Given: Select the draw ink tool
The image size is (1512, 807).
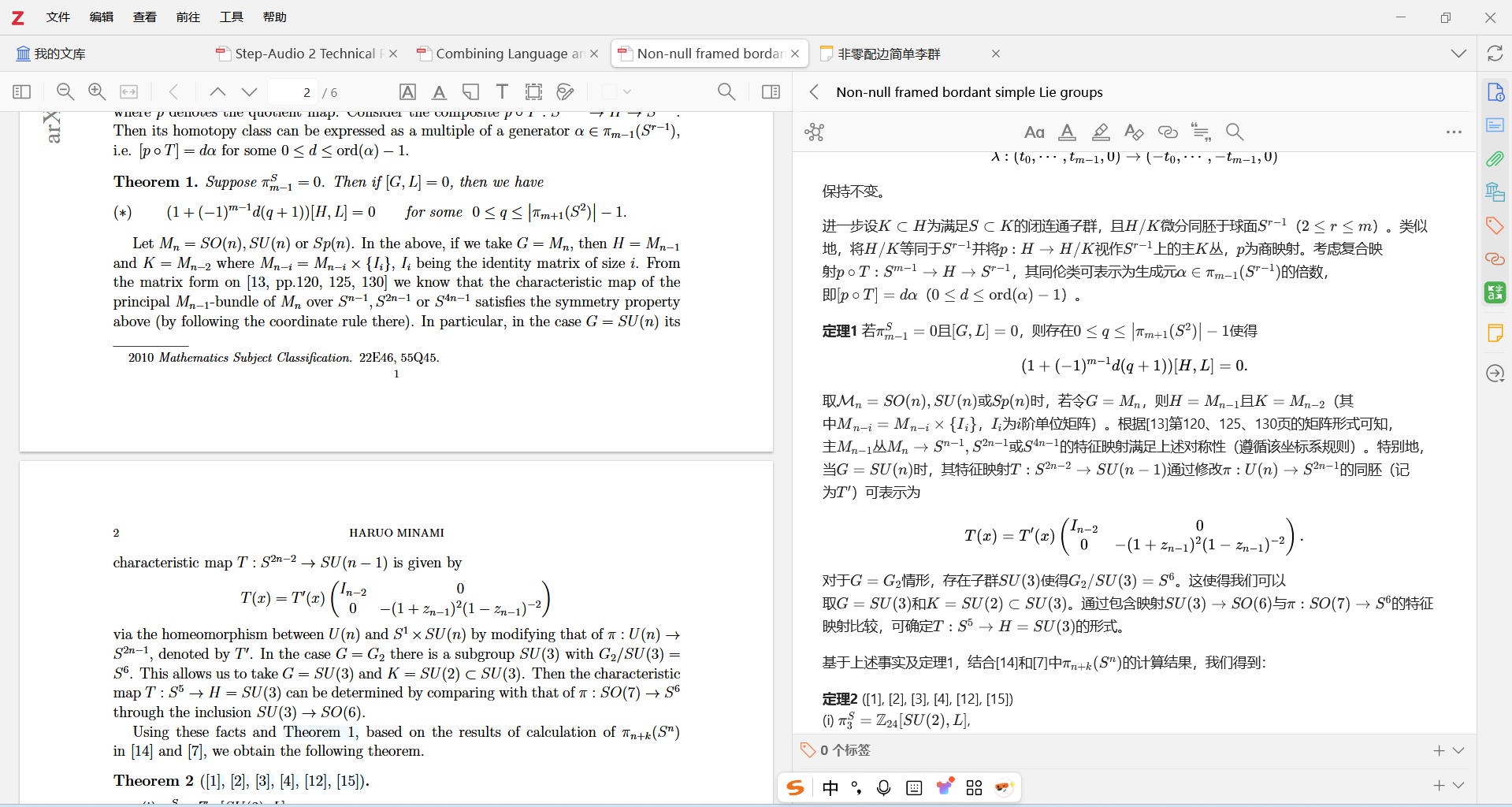Looking at the screenshot, I should click(565, 92).
